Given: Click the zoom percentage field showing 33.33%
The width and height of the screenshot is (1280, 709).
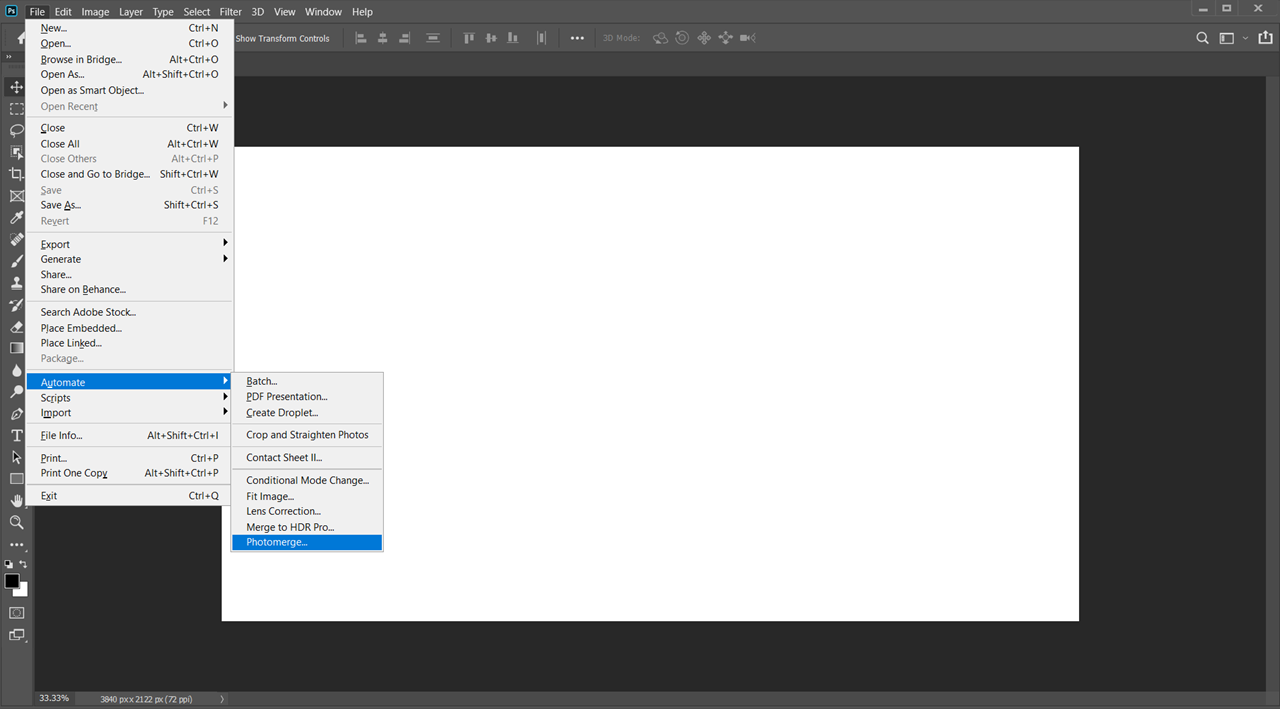Looking at the screenshot, I should (54, 698).
